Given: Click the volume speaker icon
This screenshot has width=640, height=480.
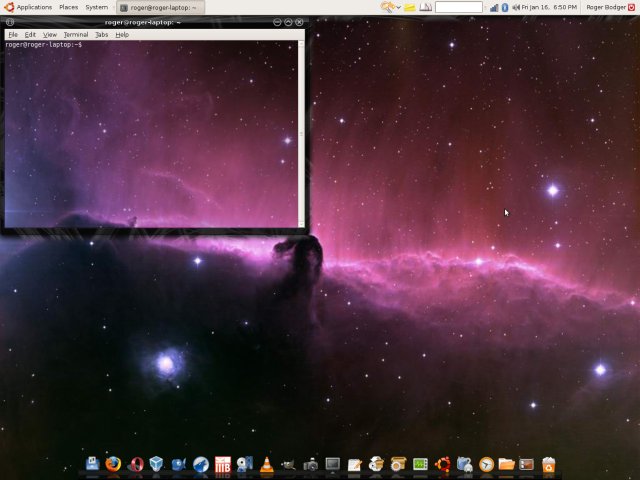Looking at the screenshot, I should coord(516,7).
